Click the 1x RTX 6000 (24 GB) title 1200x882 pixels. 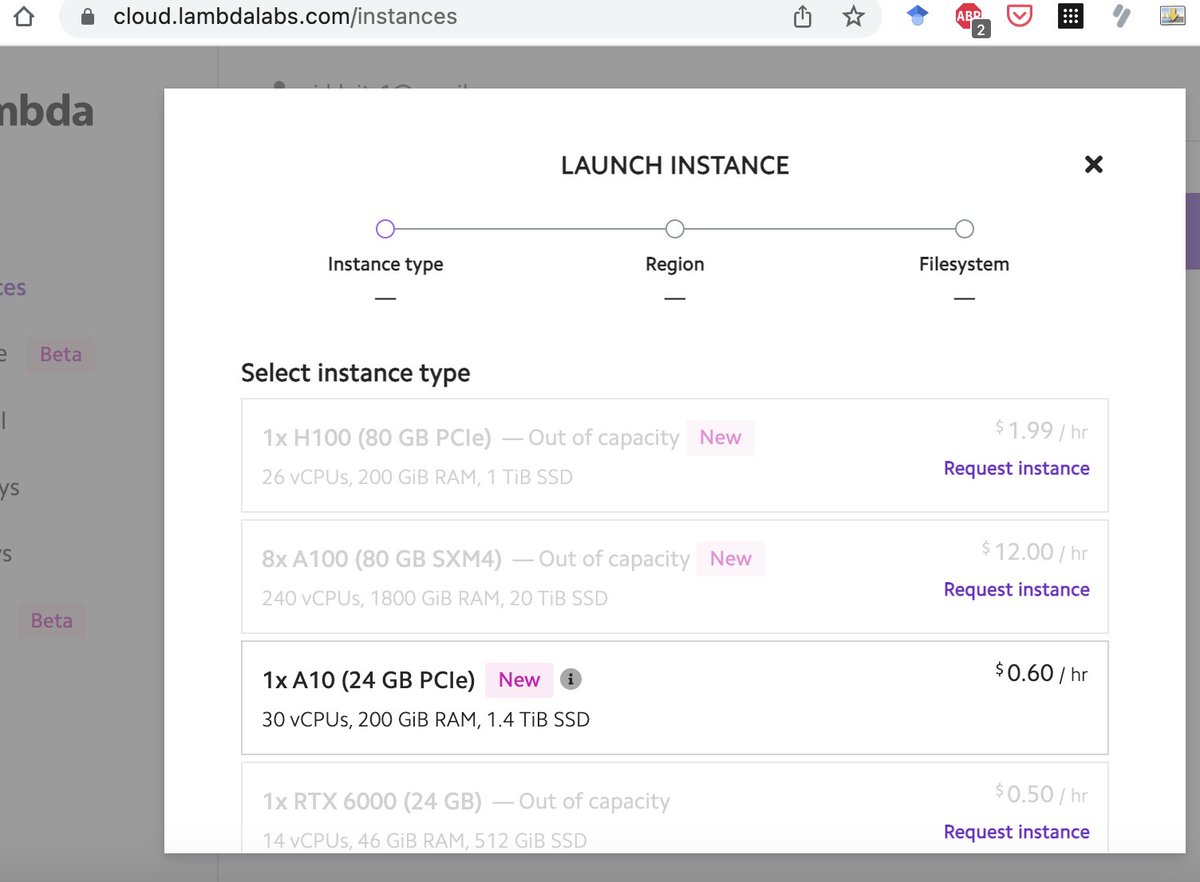pyautogui.click(x=372, y=801)
